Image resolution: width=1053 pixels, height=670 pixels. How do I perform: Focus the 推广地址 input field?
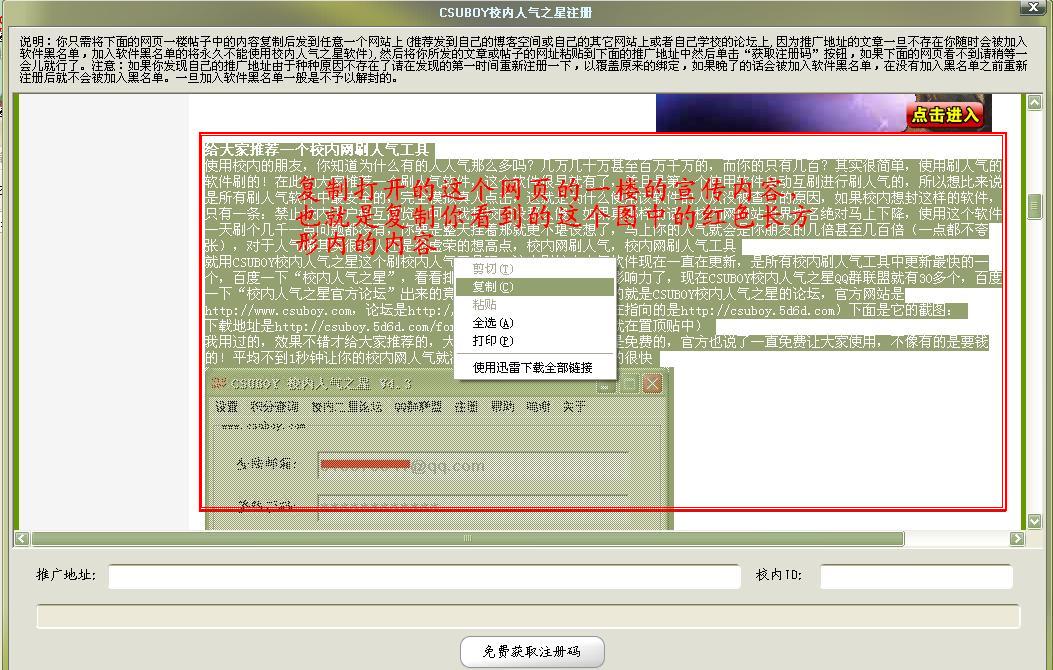point(425,577)
